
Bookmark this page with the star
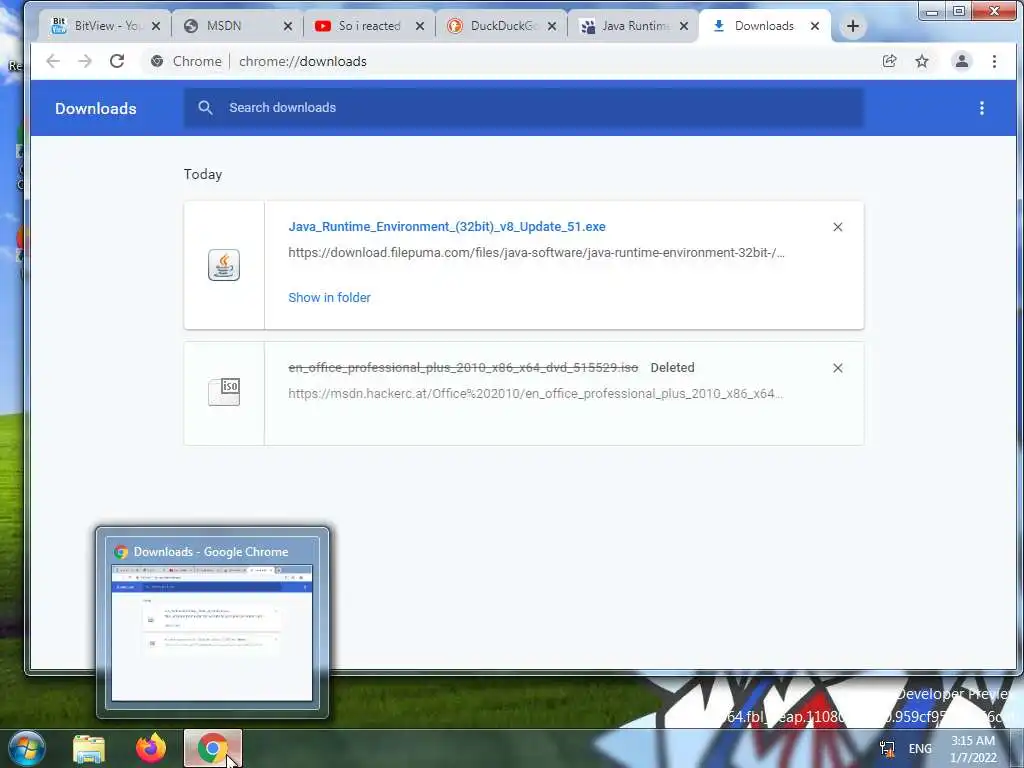[x=921, y=61]
